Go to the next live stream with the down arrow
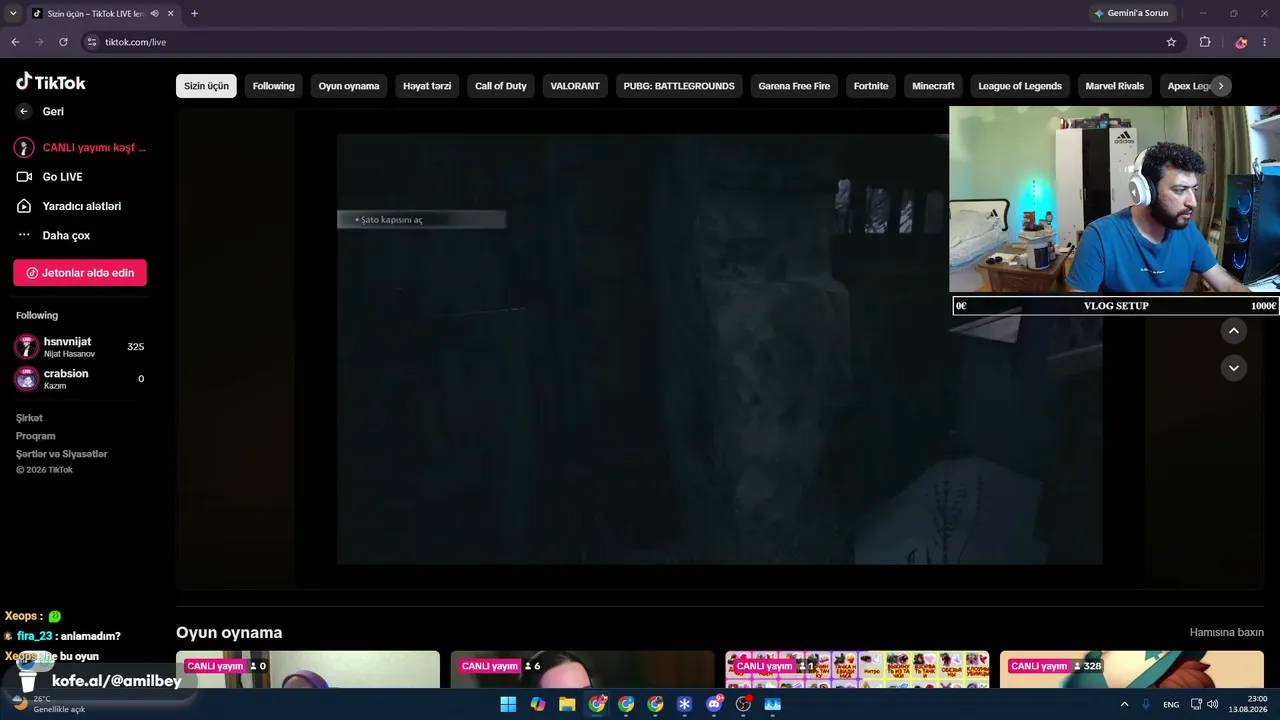 [1234, 368]
